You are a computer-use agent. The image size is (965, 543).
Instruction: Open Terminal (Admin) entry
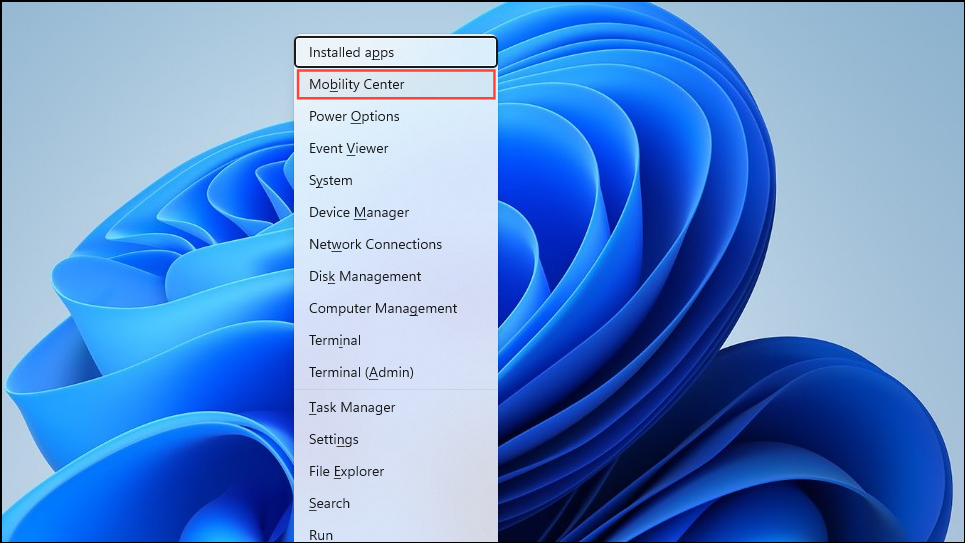(396, 372)
